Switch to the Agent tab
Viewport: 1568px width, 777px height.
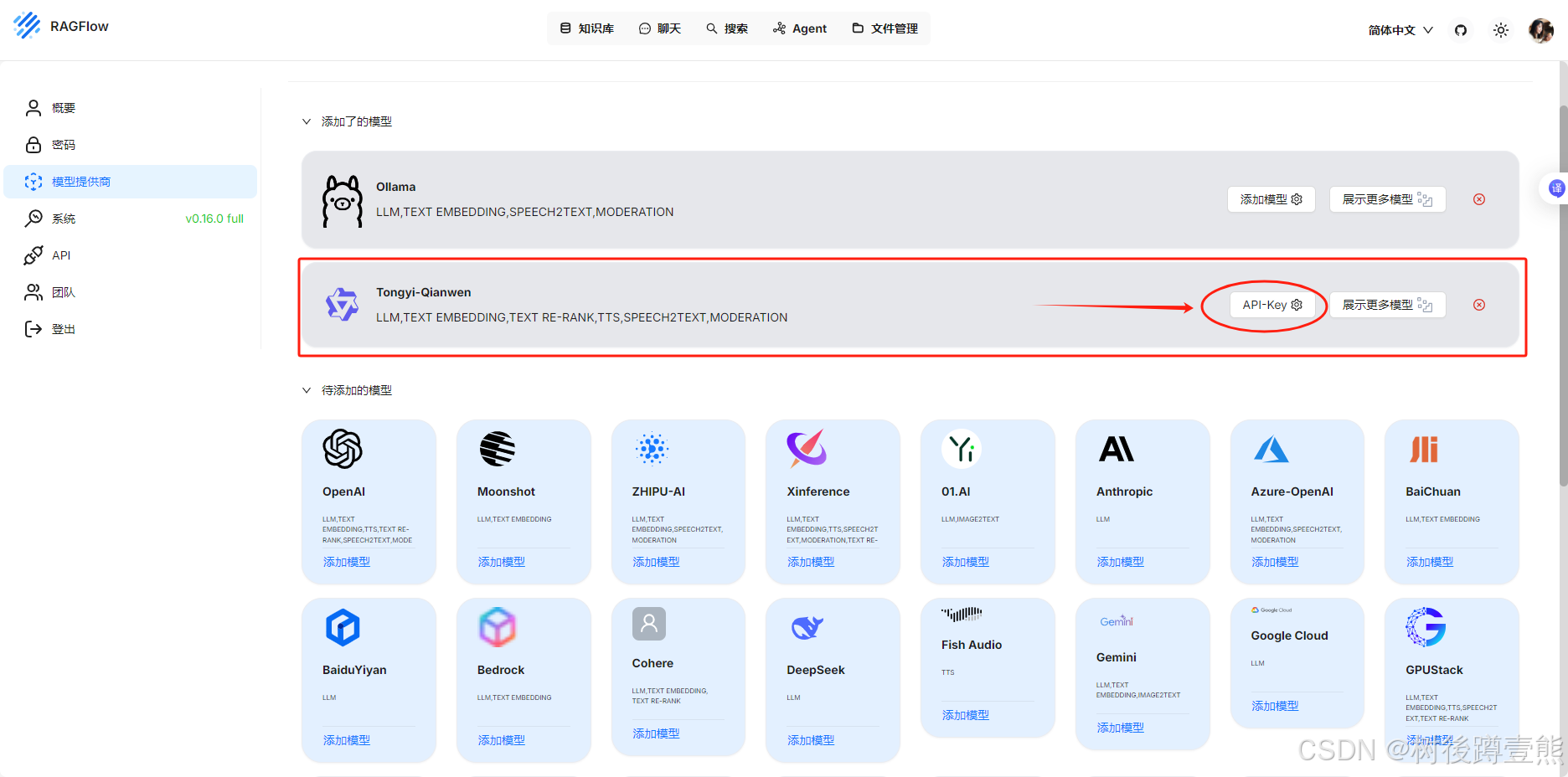tap(800, 28)
